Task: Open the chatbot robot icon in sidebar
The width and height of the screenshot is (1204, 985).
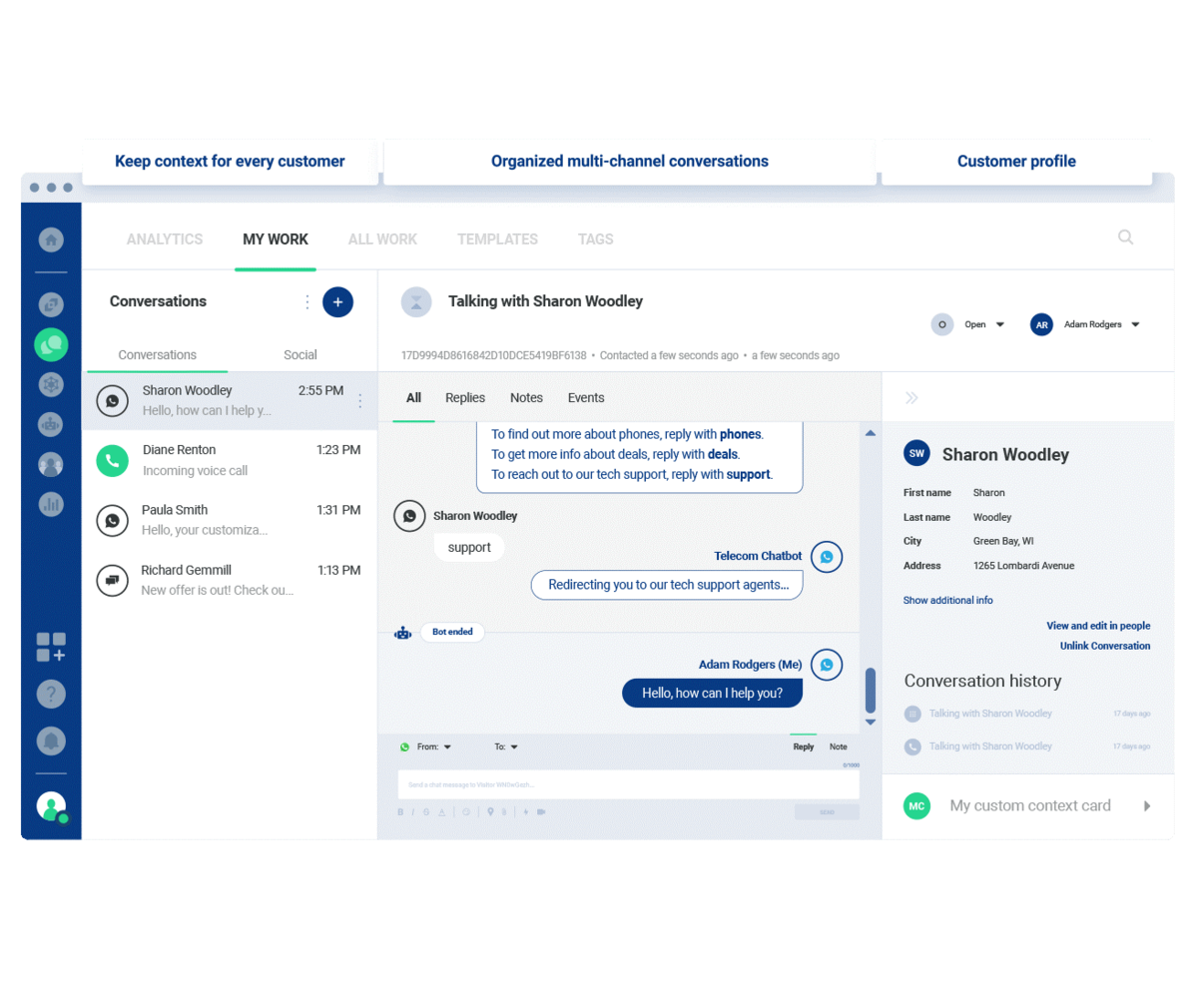Action: pyautogui.click(x=51, y=424)
